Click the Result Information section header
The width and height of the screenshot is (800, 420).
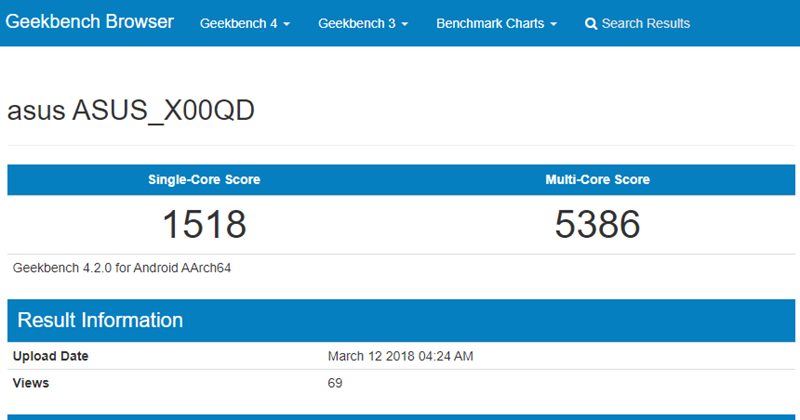click(x=100, y=320)
